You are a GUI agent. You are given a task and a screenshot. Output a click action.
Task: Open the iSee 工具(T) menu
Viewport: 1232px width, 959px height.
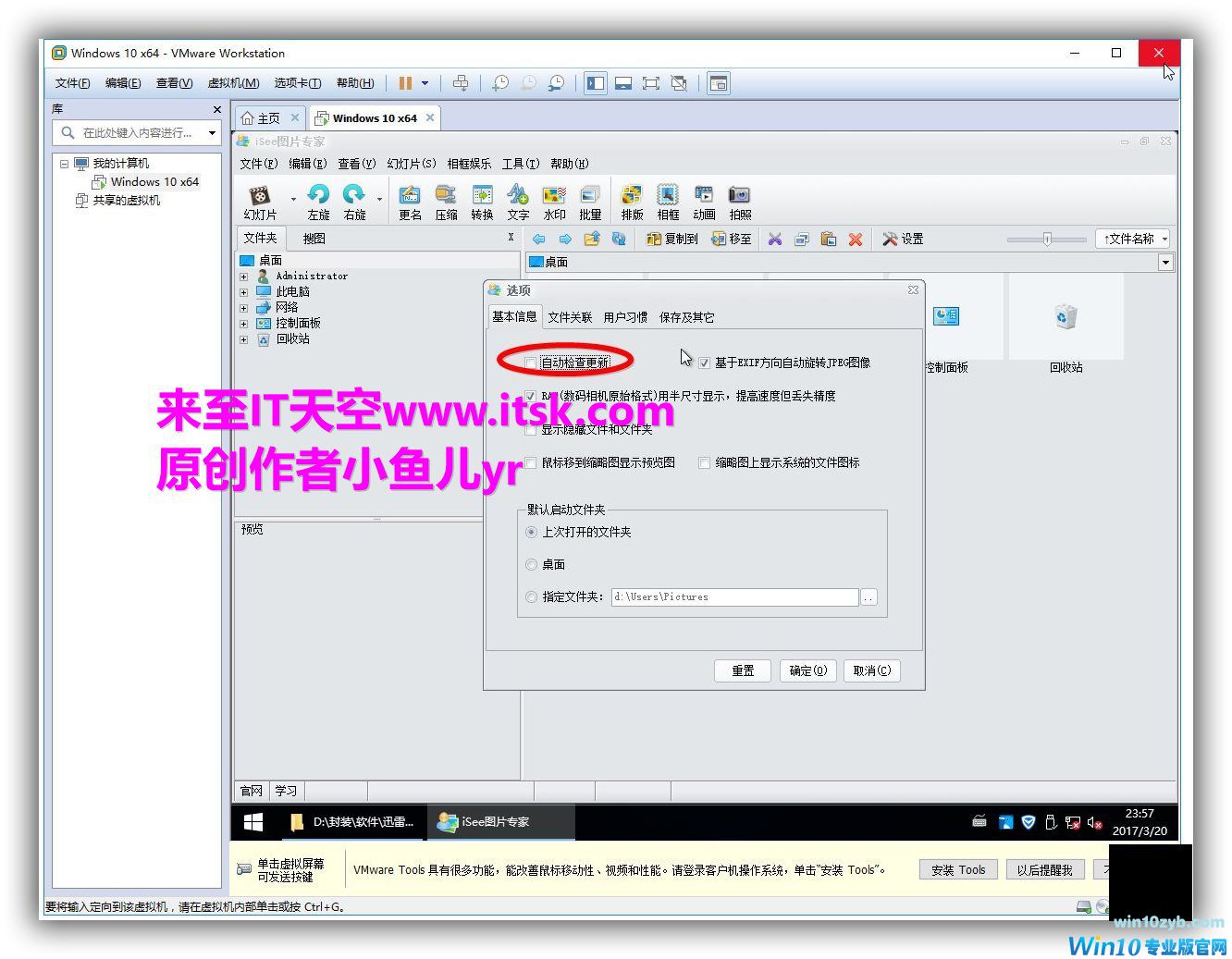tap(520, 164)
